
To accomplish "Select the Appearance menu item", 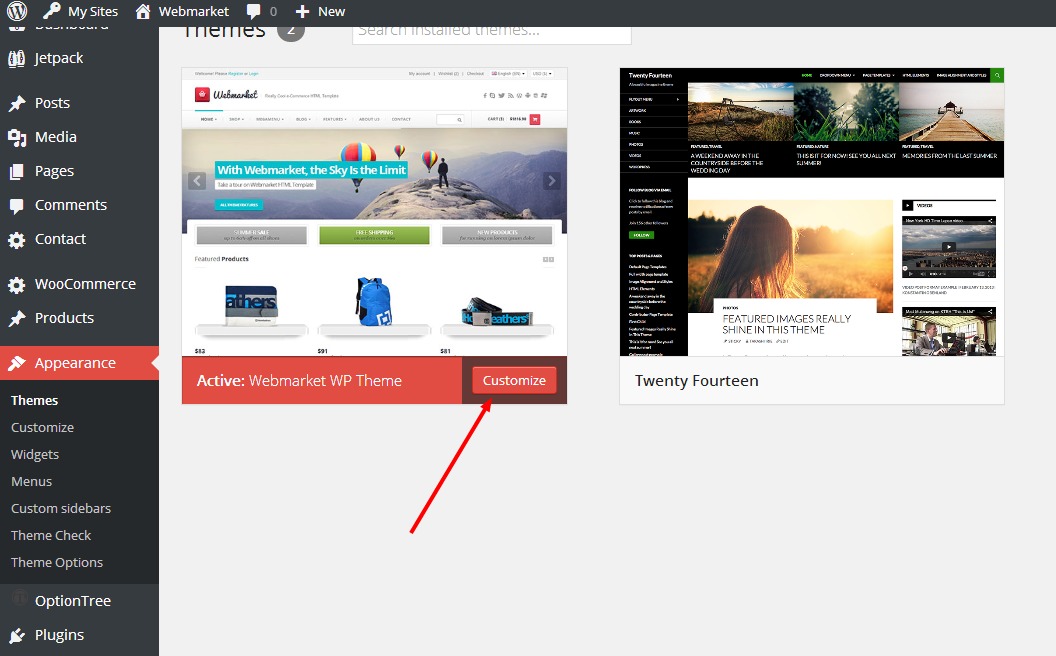I will pos(75,363).
